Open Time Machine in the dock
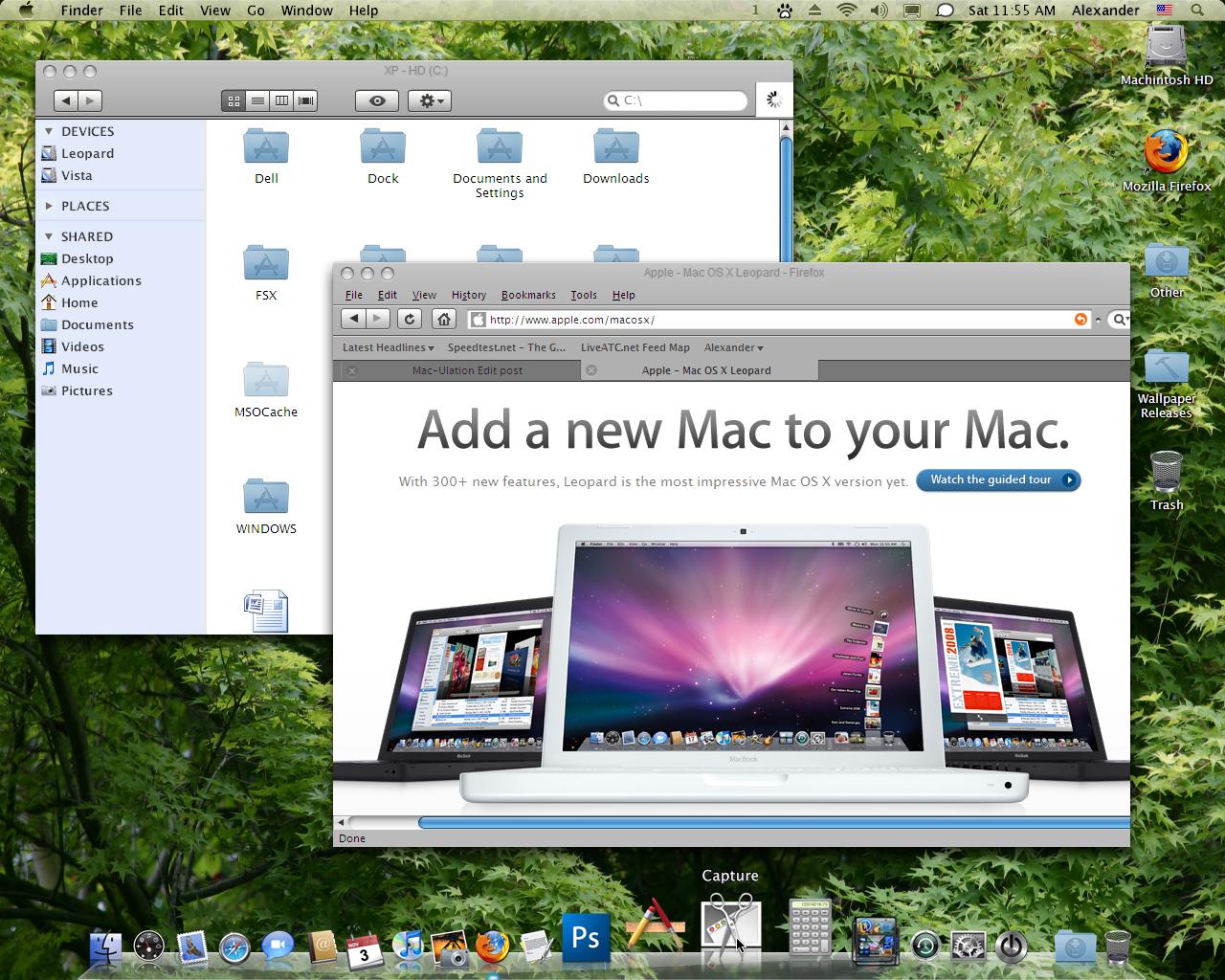Screen dimensions: 1225x980 tap(925, 947)
